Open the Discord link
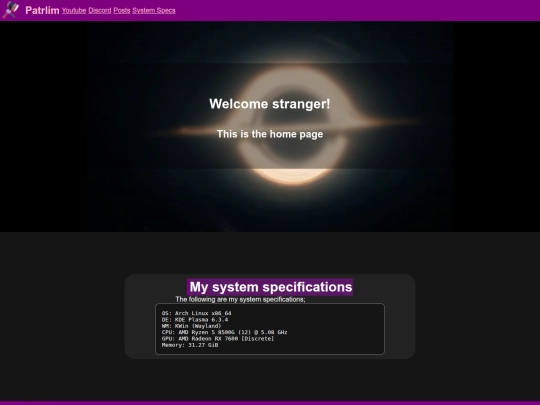This screenshot has width=540, height=405. (100, 10)
